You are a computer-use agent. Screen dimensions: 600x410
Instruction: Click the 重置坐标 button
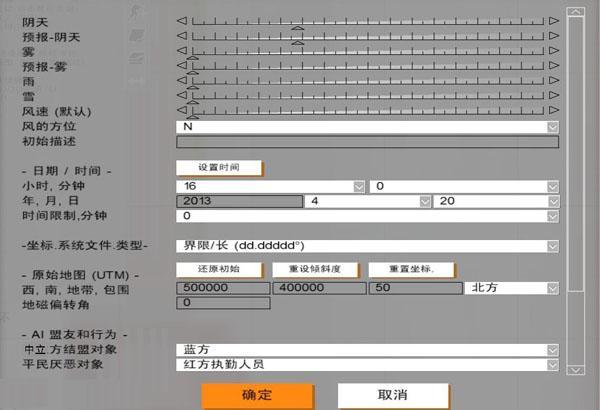[411, 269]
